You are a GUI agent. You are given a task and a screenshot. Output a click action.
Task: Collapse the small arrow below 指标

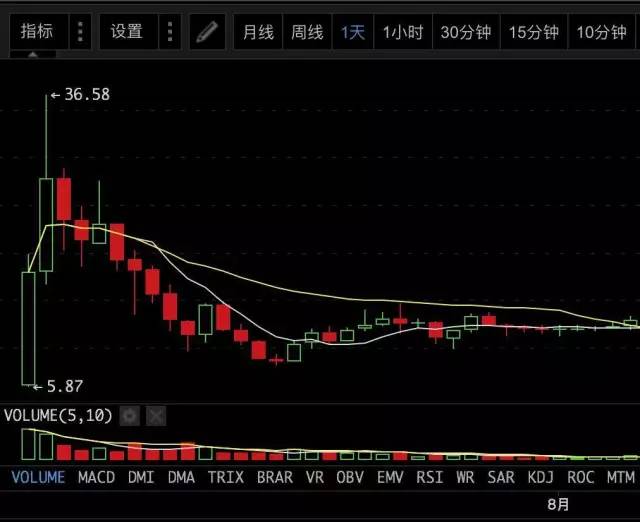33,54
